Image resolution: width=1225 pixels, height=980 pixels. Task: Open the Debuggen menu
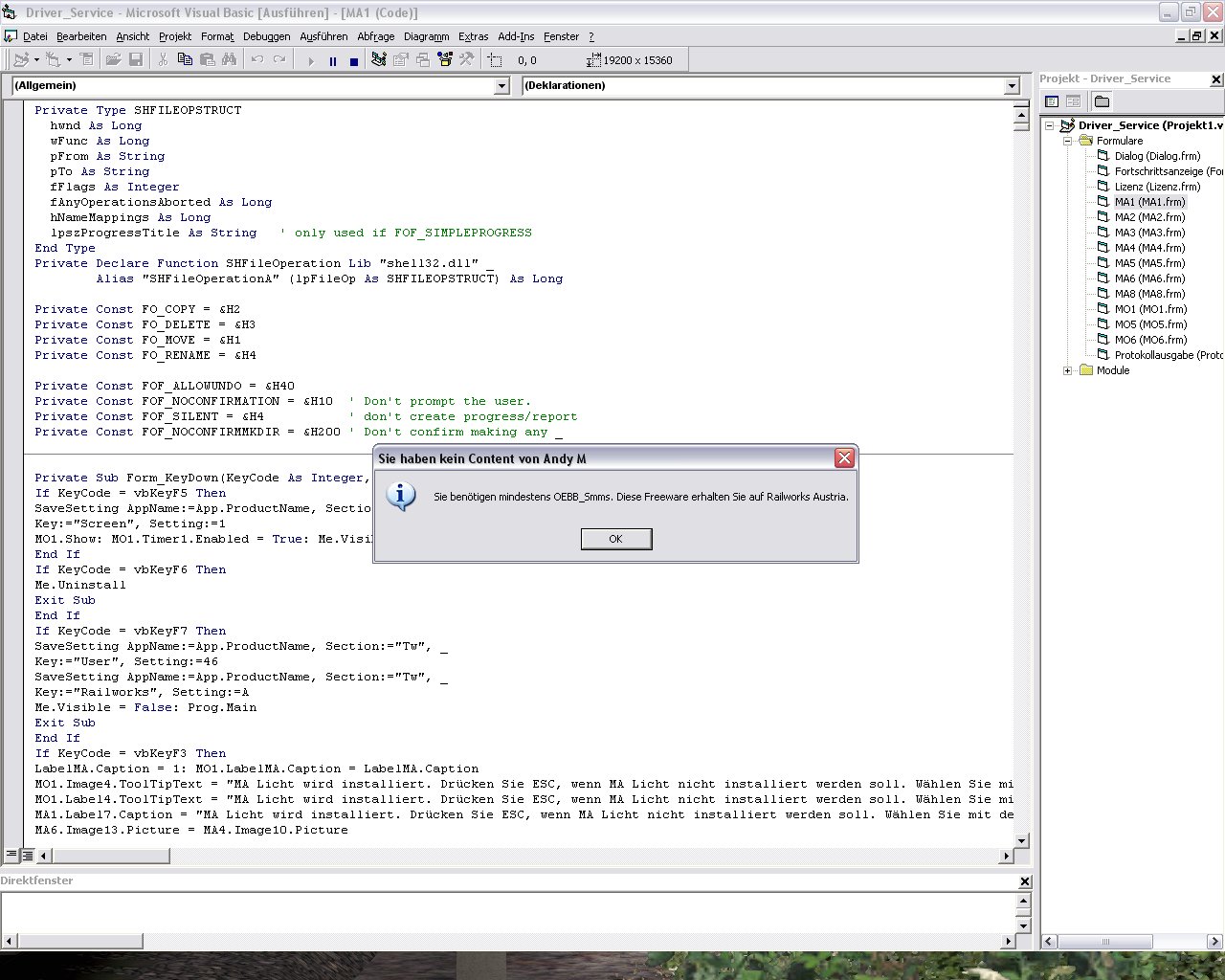[x=266, y=36]
